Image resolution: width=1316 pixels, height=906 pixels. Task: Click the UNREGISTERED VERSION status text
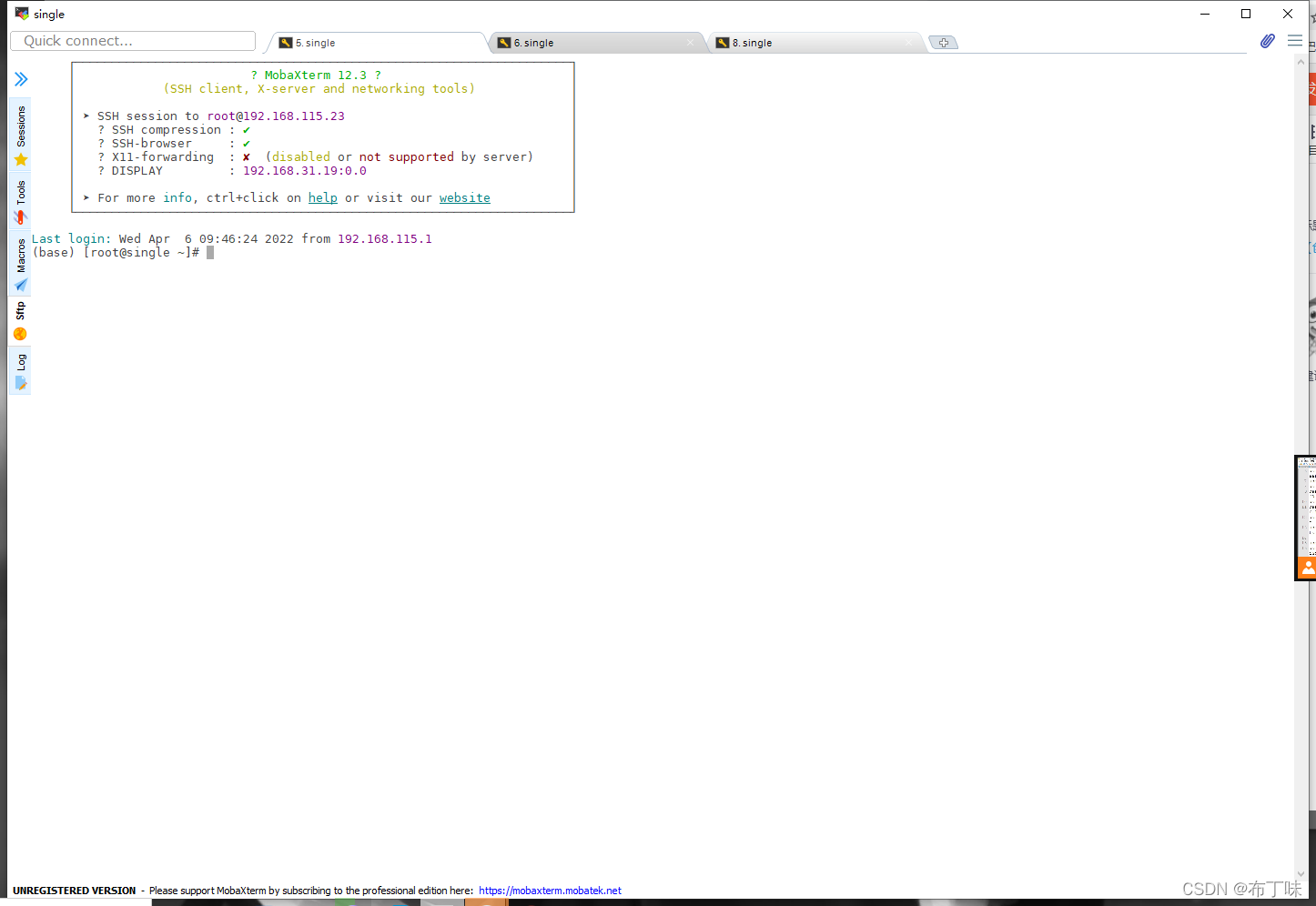[75, 891]
